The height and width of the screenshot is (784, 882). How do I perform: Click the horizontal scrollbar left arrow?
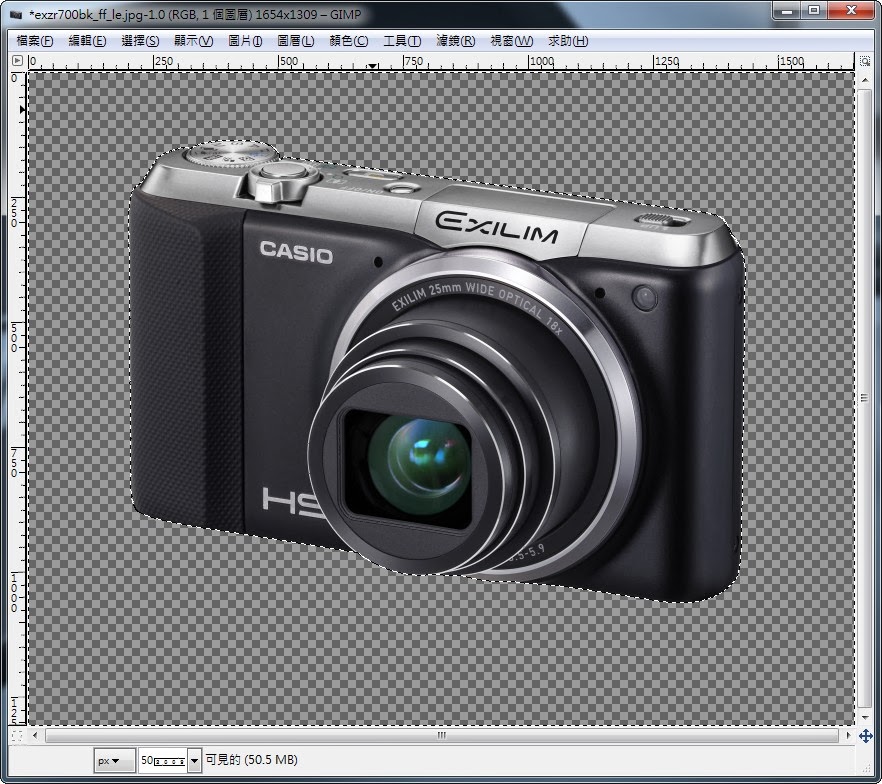(x=35, y=735)
